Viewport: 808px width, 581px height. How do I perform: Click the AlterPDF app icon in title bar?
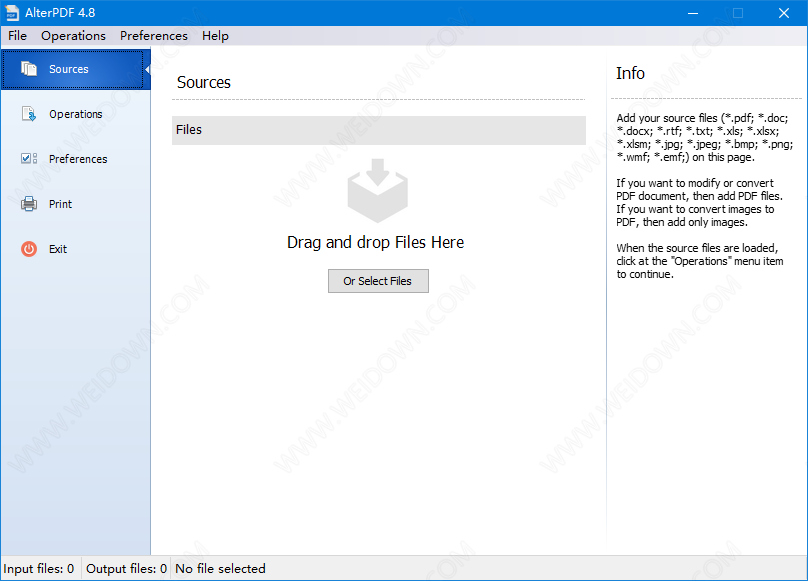point(12,13)
